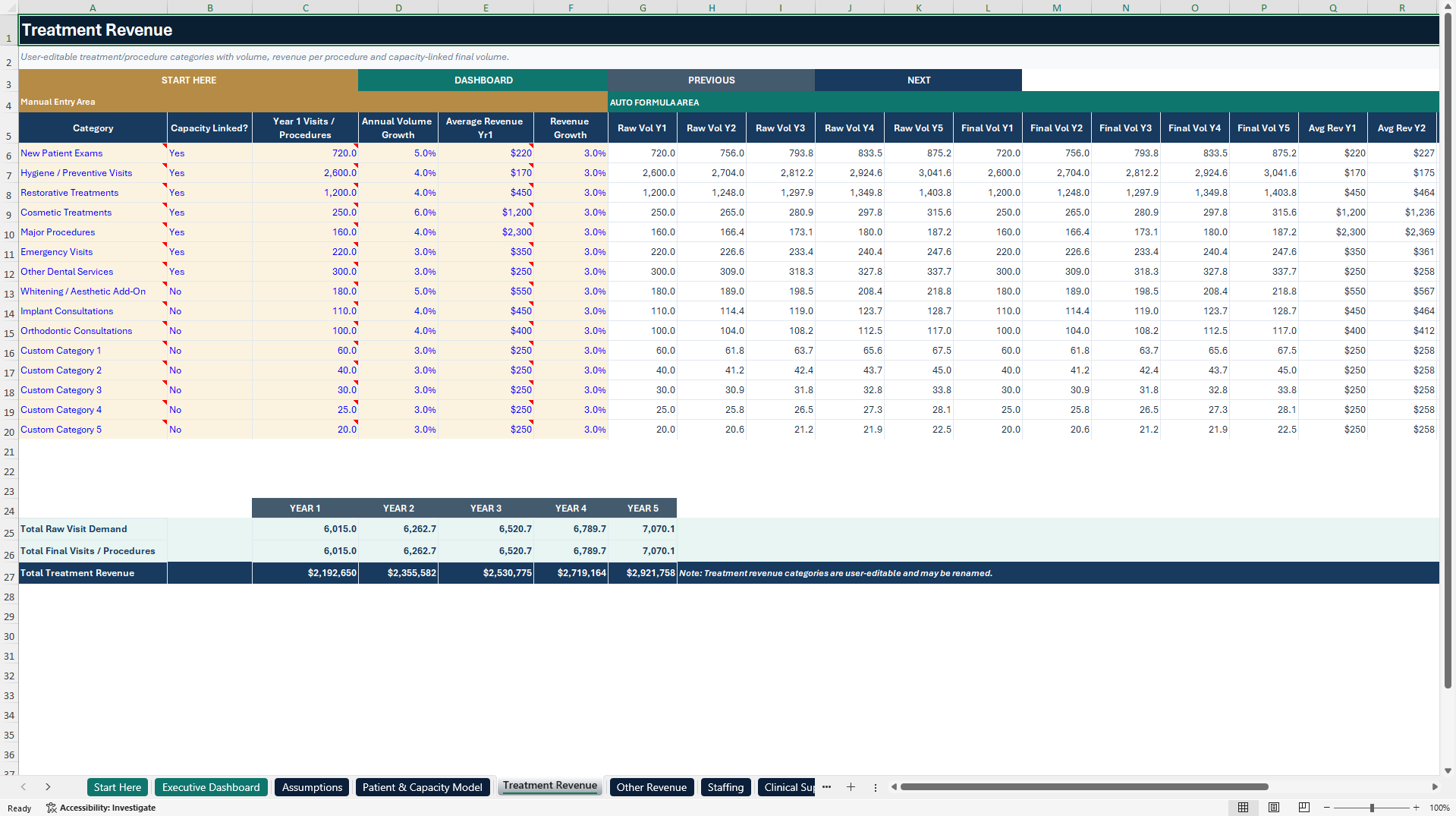Click the vertical scrollbar up arrow
The image size is (1456, 816).
point(1448,6)
